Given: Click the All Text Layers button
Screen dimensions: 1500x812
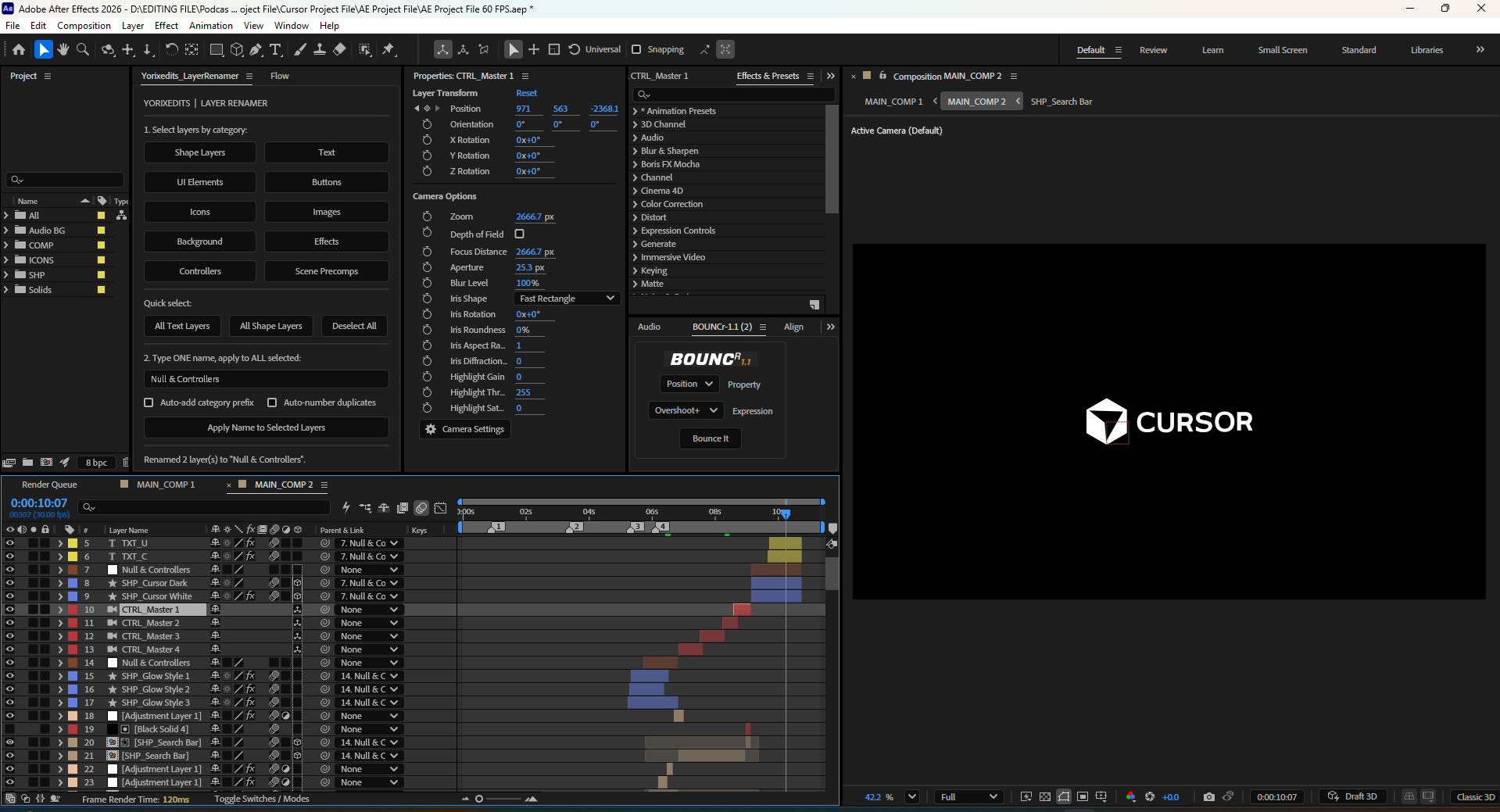Looking at the screenshot, I should click(x=182, y=326).
